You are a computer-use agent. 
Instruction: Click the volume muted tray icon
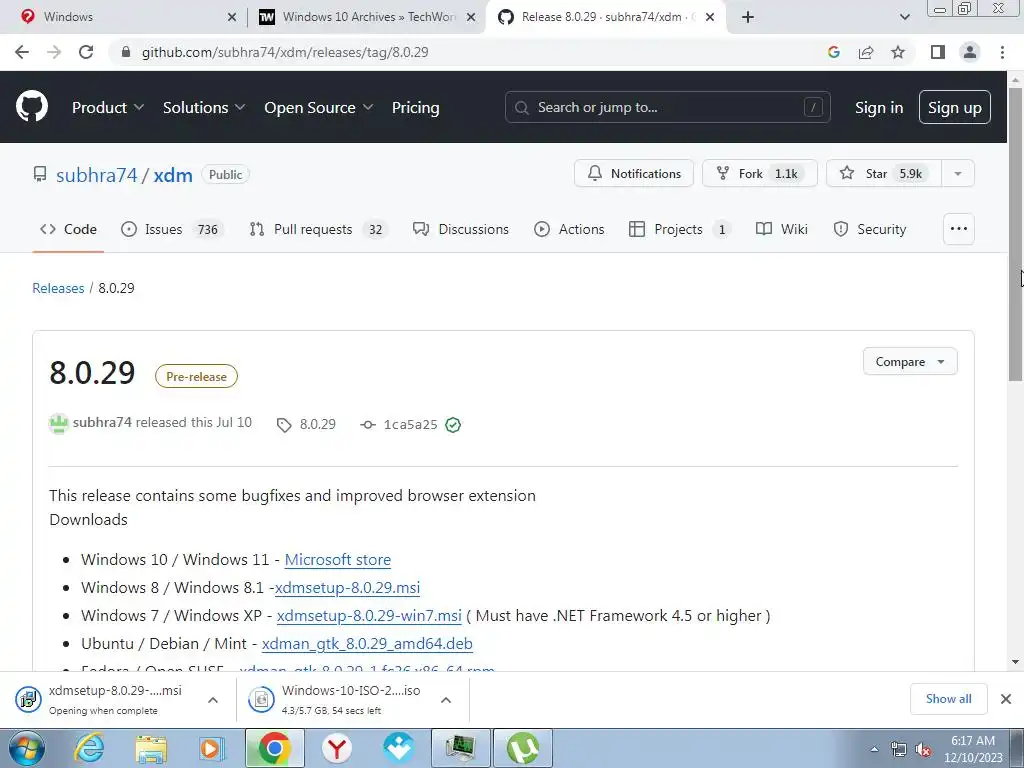pyautogui.click(x=923, y=750)
